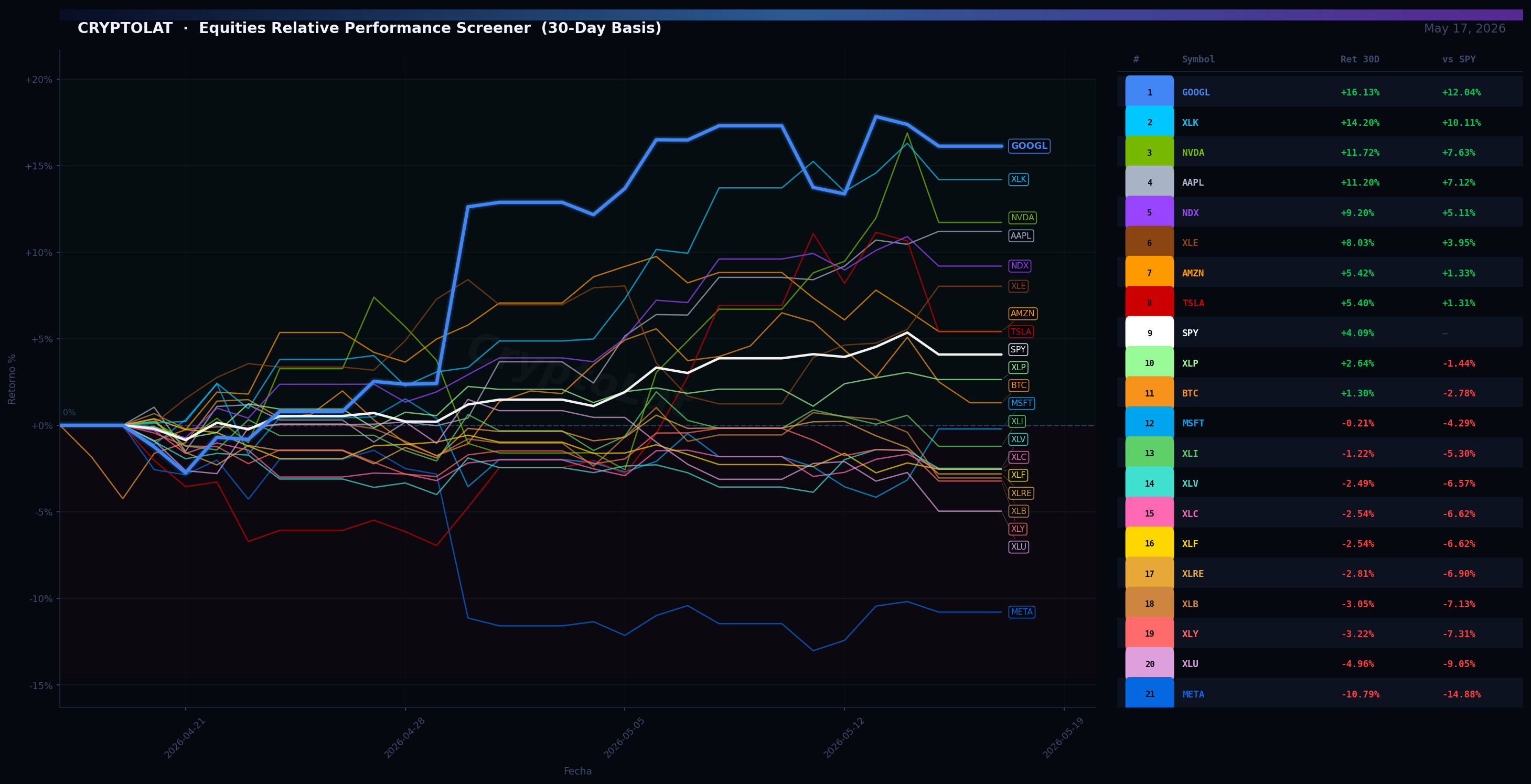Viewport: 1531px width, 784px height.
Task: Click AAPL symbol in the ranking table
Action: [x=1193, y=182]
